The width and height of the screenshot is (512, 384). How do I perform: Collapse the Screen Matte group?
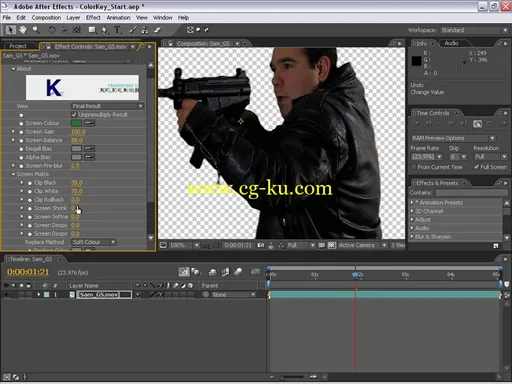click(x=13, y=174)
